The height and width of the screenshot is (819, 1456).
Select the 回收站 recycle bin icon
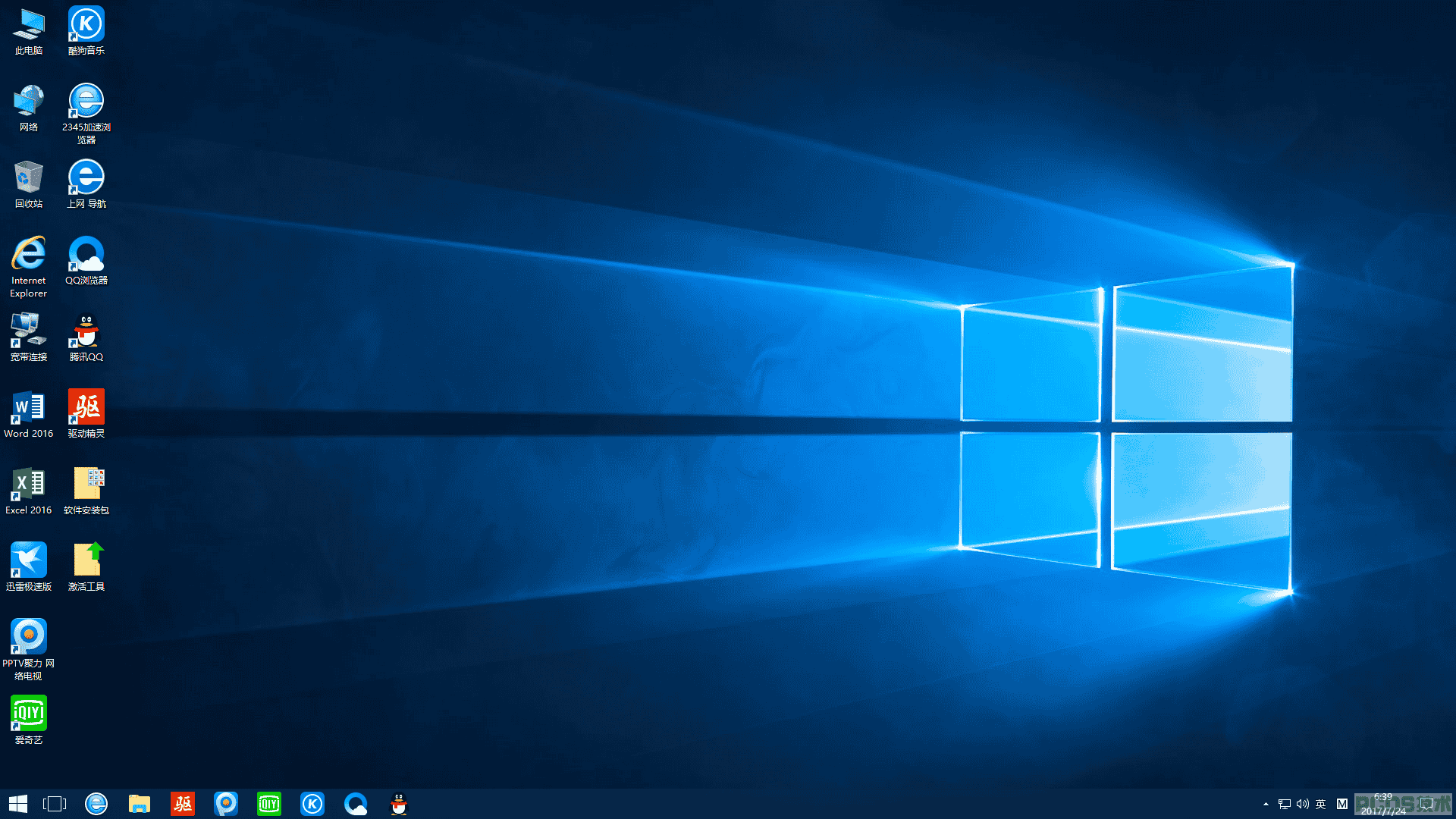[x=29, y=184]
